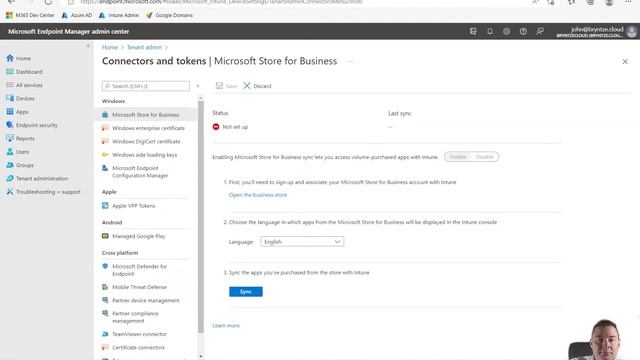640x360 pixels.
Task: Click the menu search field
Action: [x=146, y=86]
